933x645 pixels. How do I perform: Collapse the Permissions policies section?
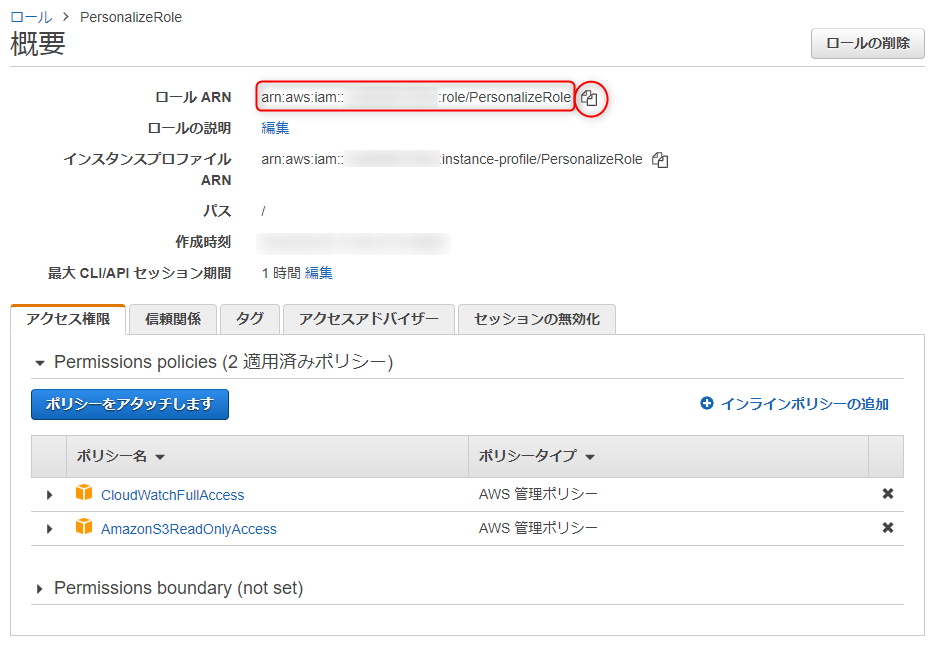40,363
